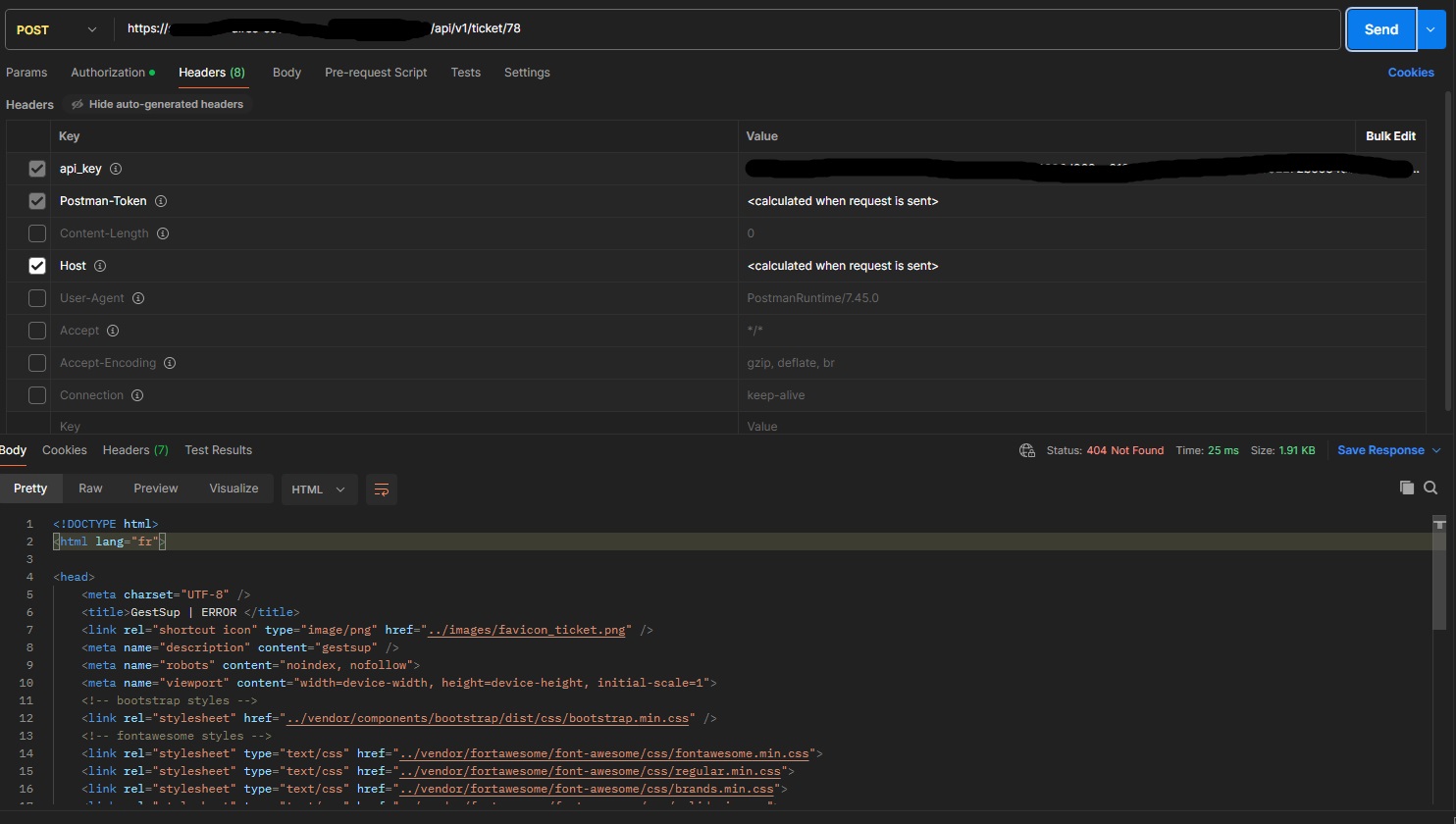Expand the Send button arrow dropdown
The width and height of the screenshot is (1456, 824).
pos(1430,29)
